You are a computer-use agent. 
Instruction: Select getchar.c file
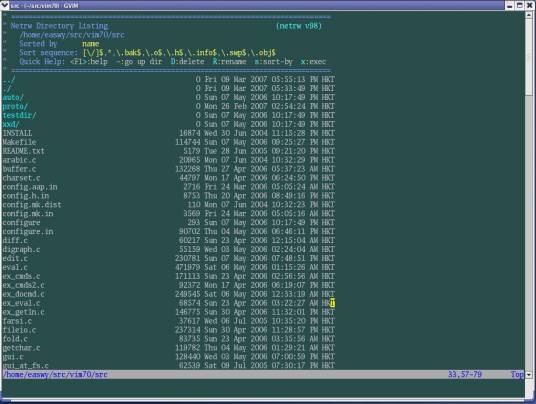(21, 347)
